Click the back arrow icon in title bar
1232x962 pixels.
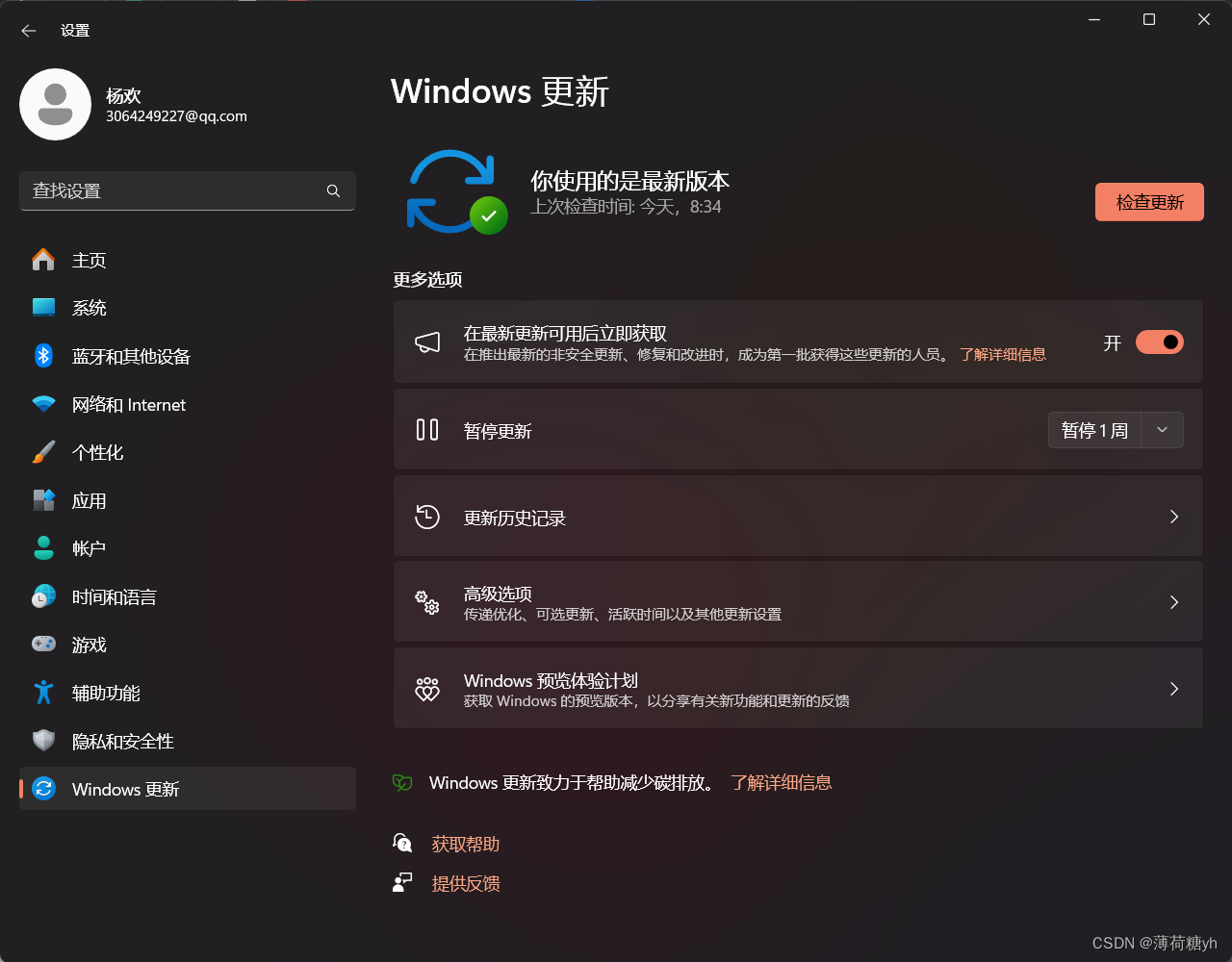pos(29,31)
